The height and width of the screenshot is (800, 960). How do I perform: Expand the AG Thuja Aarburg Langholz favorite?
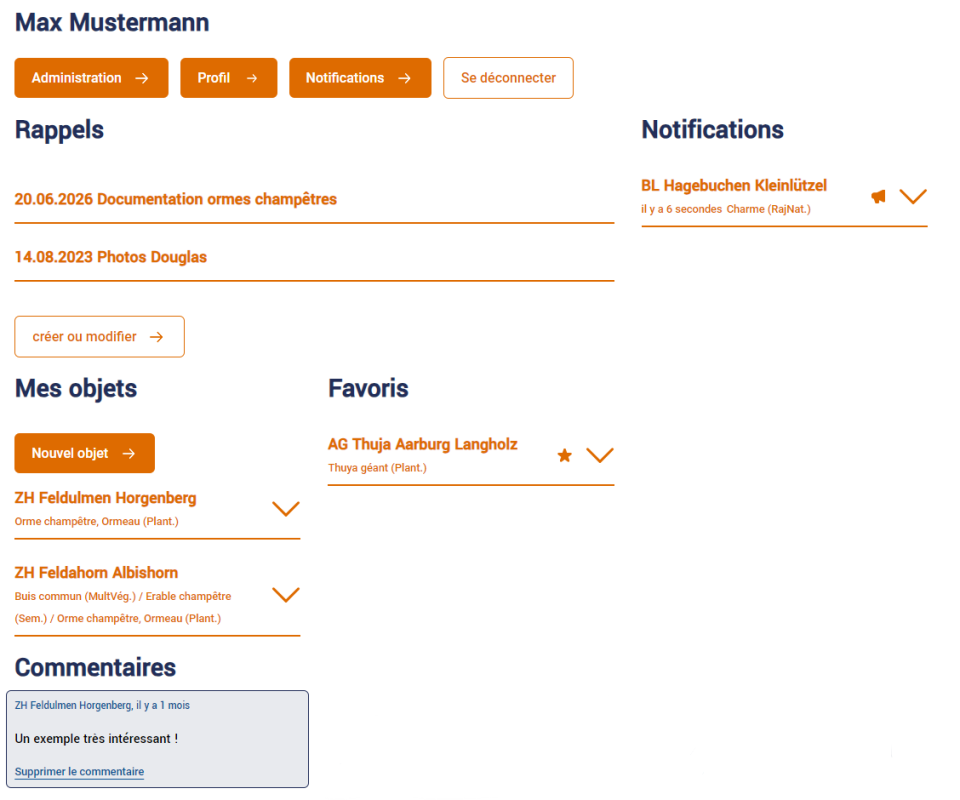point(599,456)
